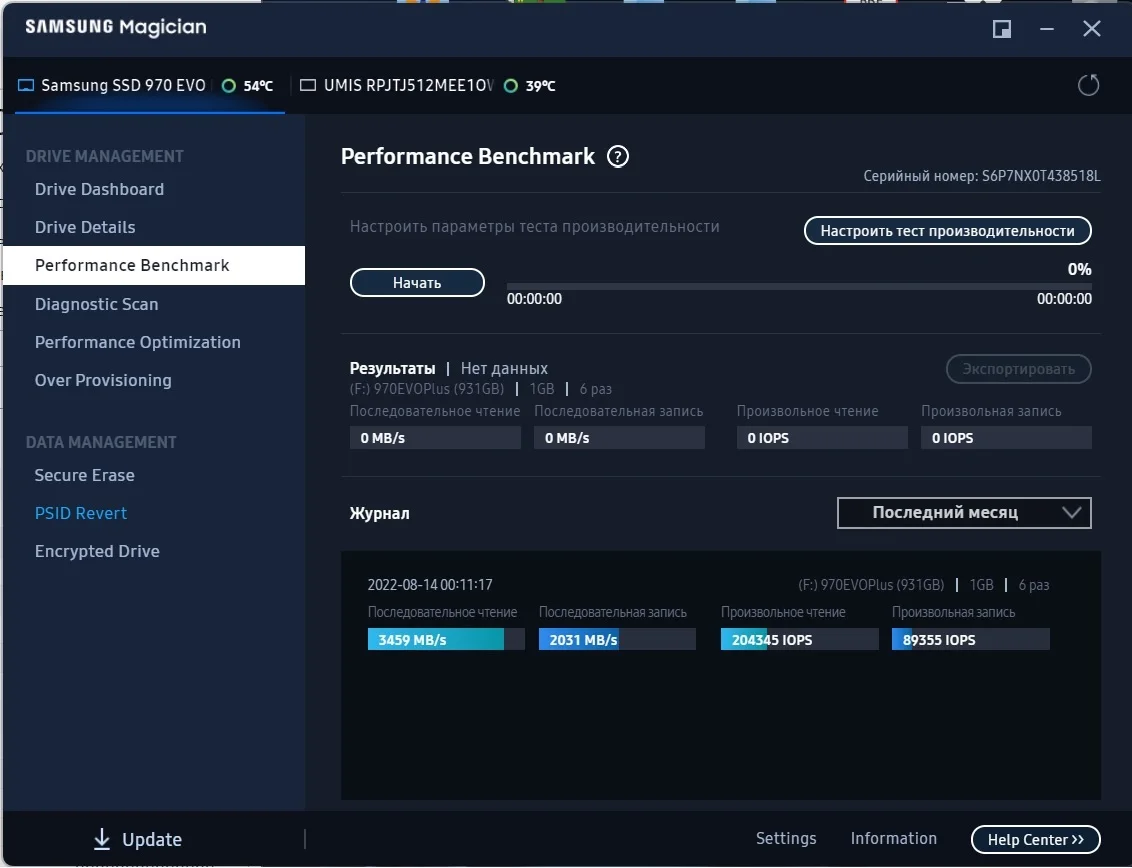This screenshot has height=868, width=1132.
Task: Open Information in the footer
Action: (893, 838)
